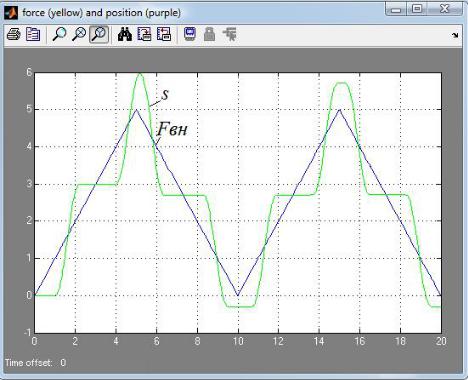Open the Signal selection tool
Image resolution: width=468 pixels, height=380 pixels.
[x=230, y=34]
